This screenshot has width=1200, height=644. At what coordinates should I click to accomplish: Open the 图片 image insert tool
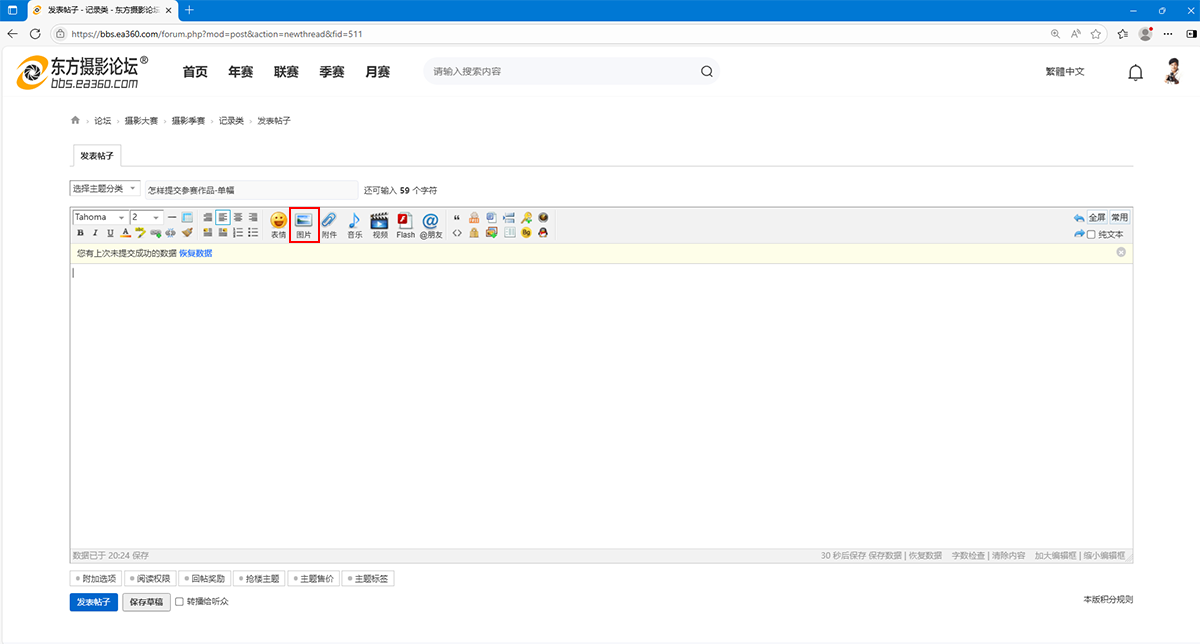304,225
